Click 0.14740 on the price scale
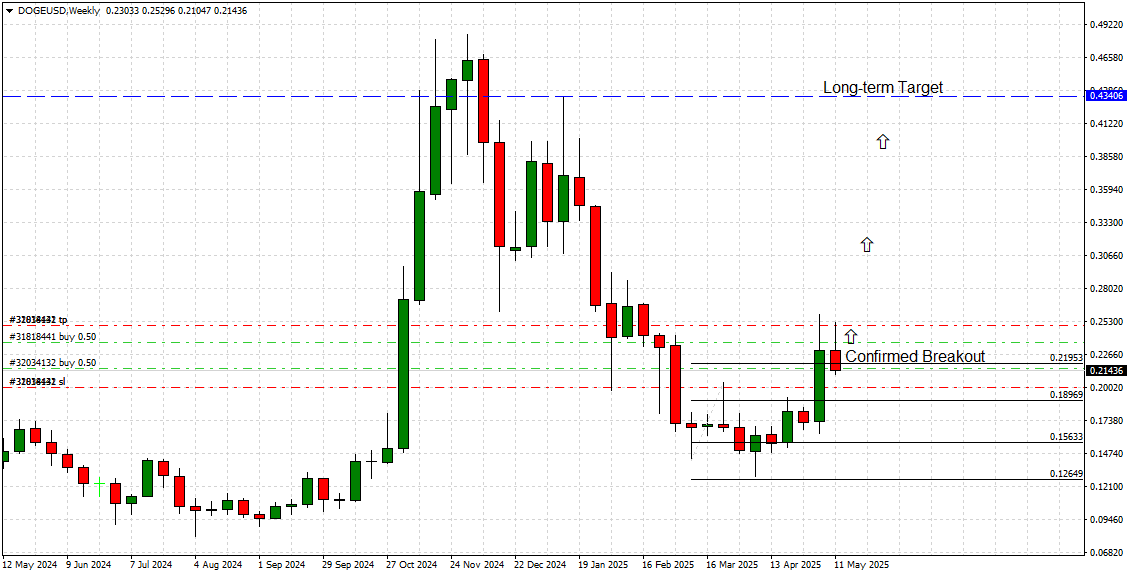Screen dimensions: 1130x576 [x=1108, y=454]
